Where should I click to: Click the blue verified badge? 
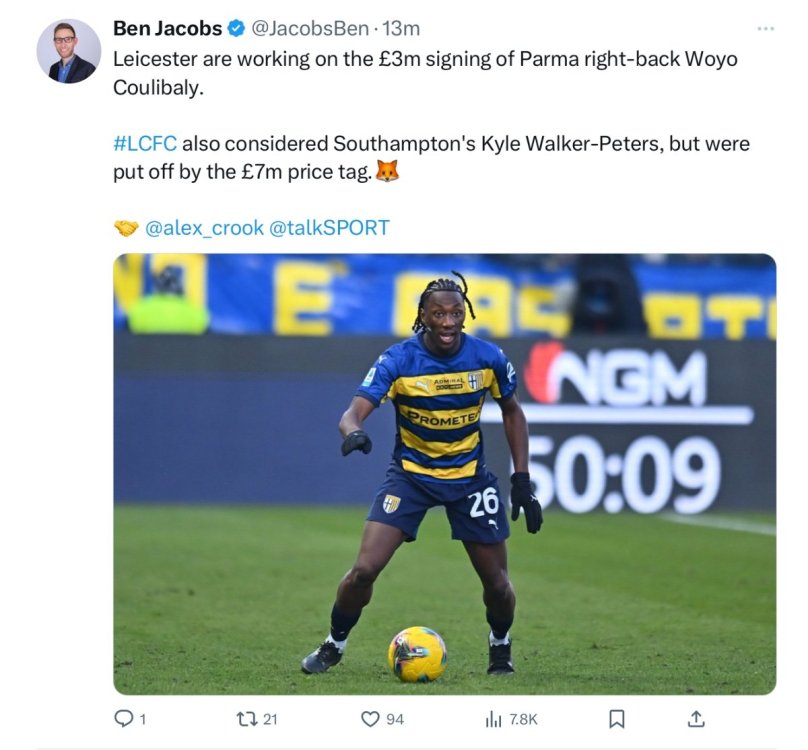point(236,29)
